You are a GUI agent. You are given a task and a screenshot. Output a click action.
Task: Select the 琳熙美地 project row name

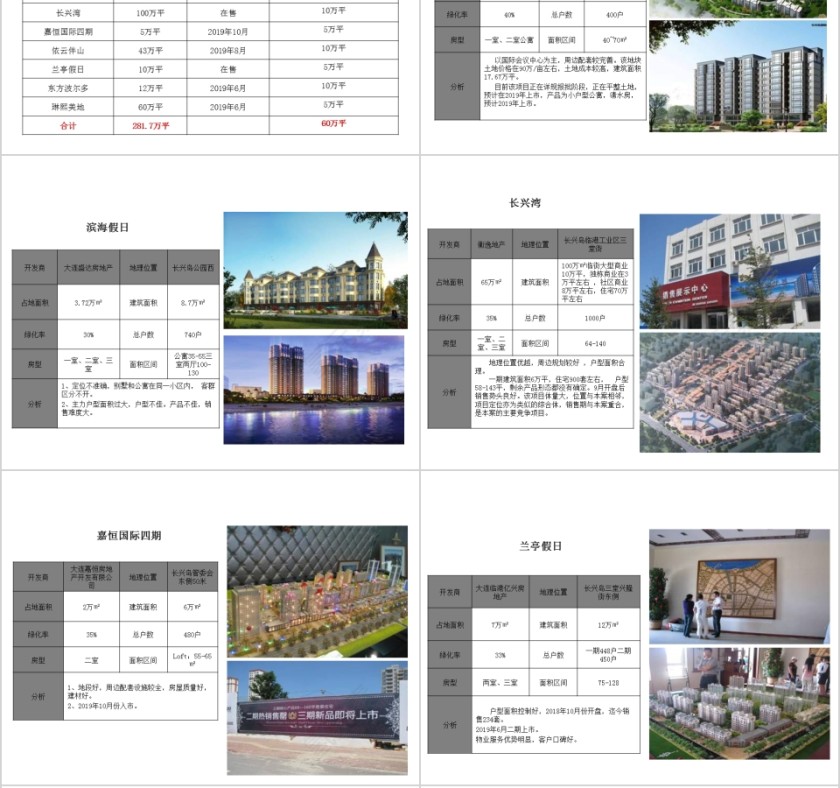pos(68,106)
